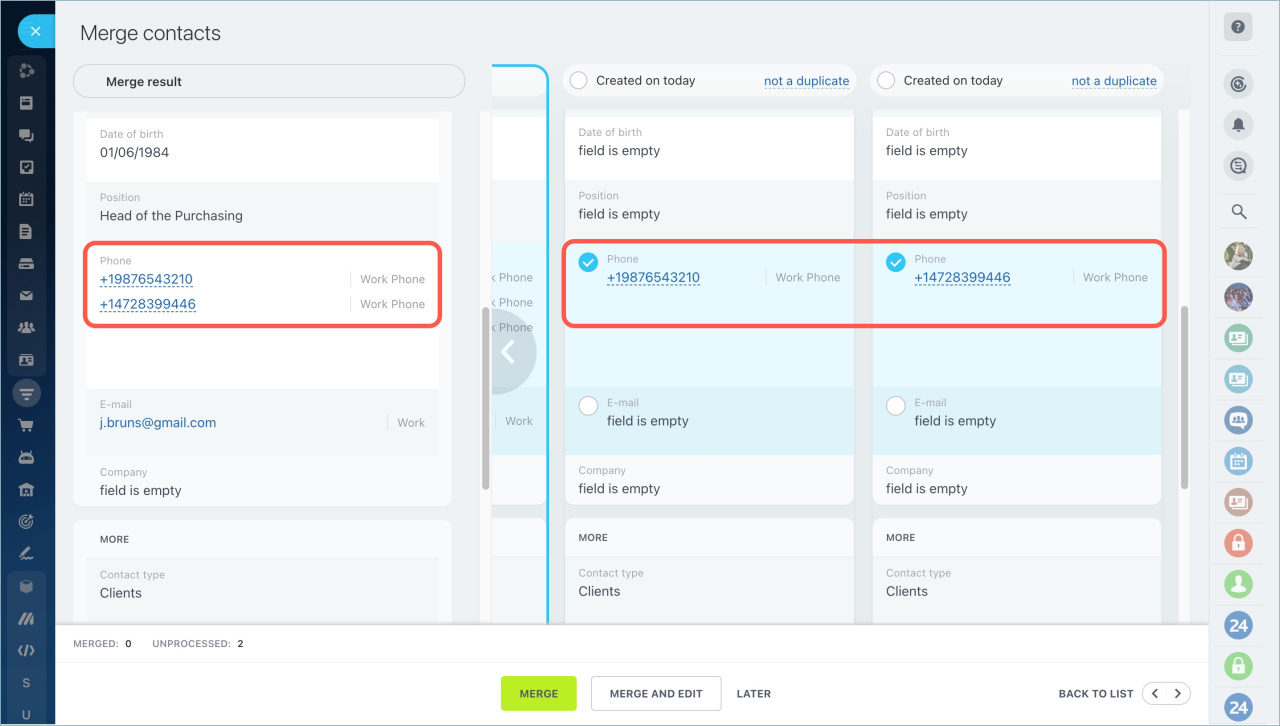Open the calendar icon in left sidebar
1280x726 pixels.
coord(27,199)
